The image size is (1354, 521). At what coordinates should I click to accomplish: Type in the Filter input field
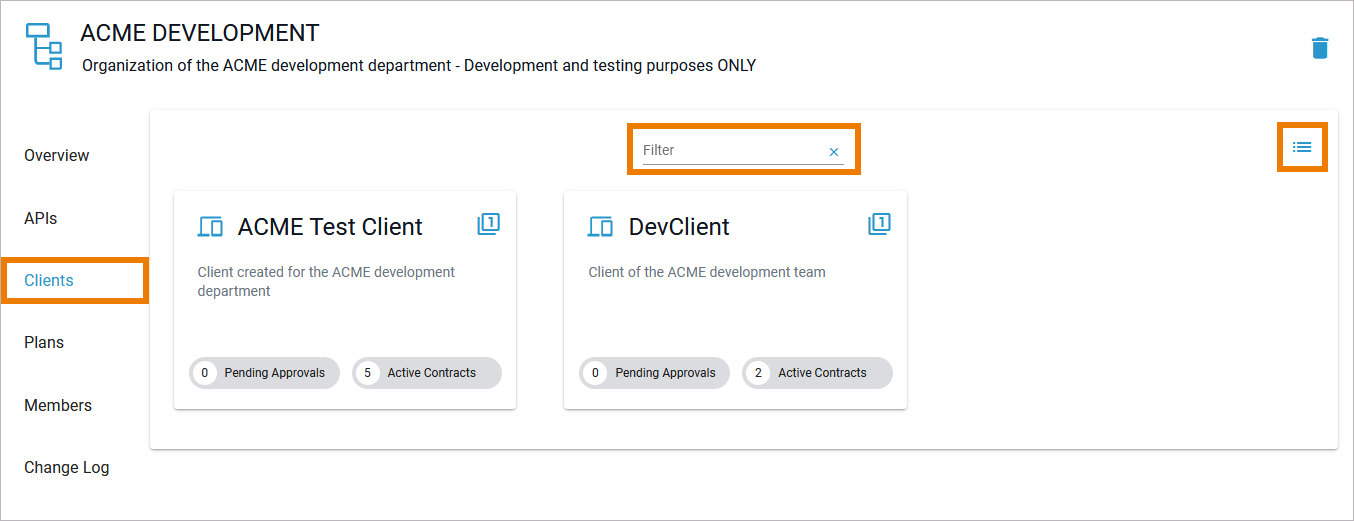[x=730, y=150]
